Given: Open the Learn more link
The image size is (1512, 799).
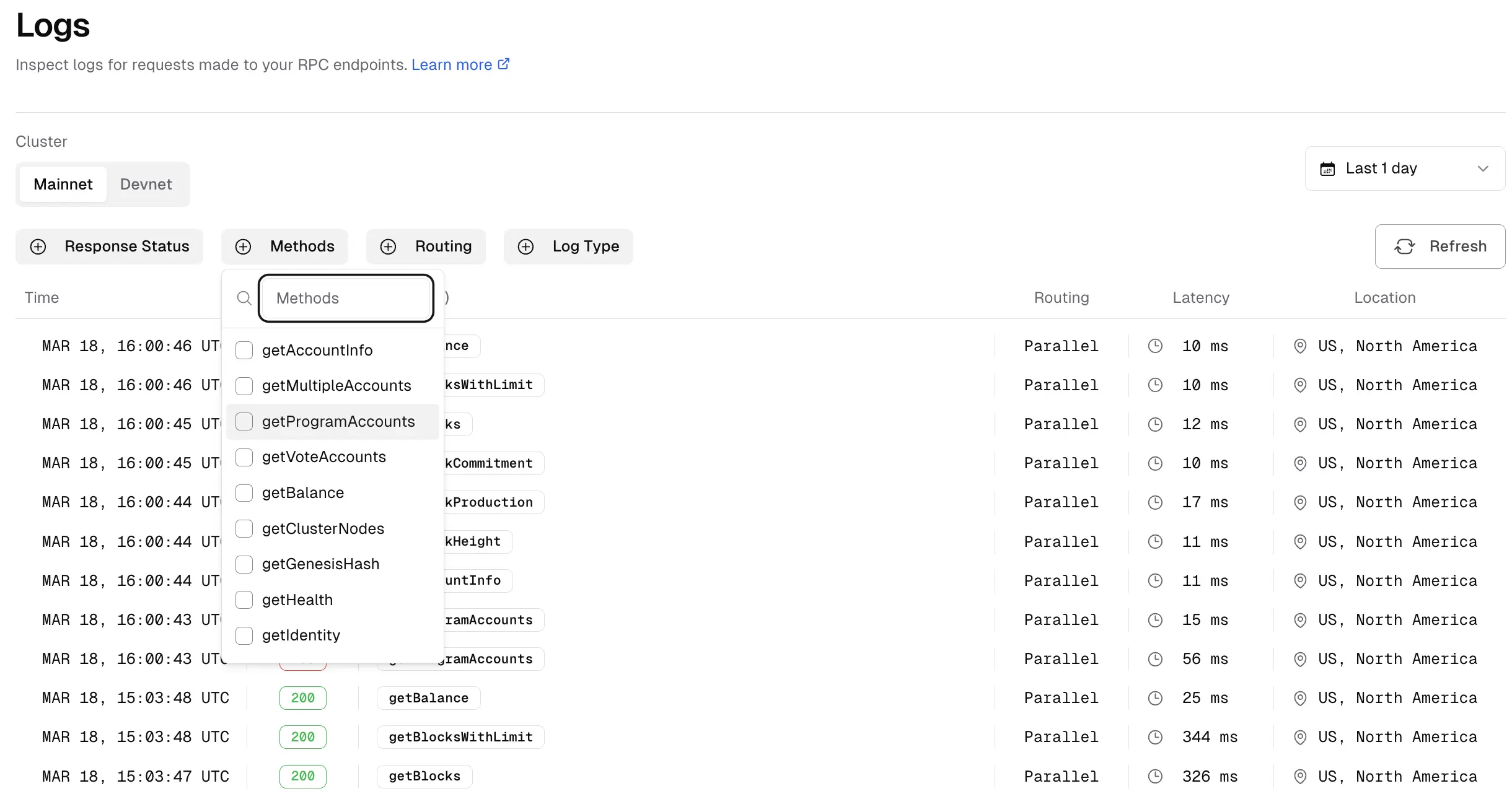Looking at the screenshot, I should (x=451, y=64).
